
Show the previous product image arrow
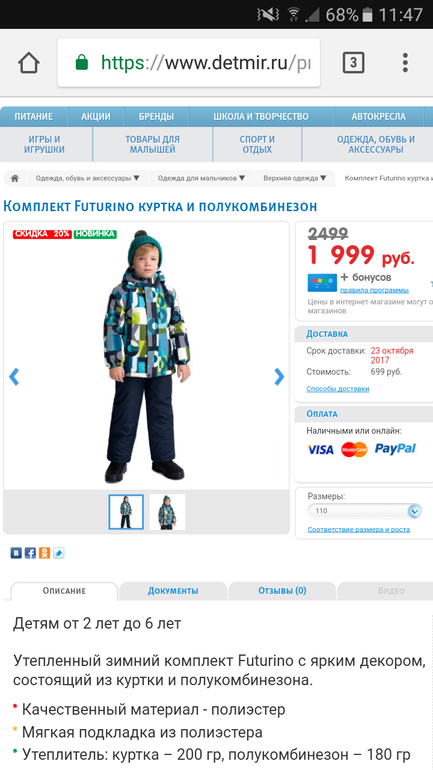[x=14, y=377]
